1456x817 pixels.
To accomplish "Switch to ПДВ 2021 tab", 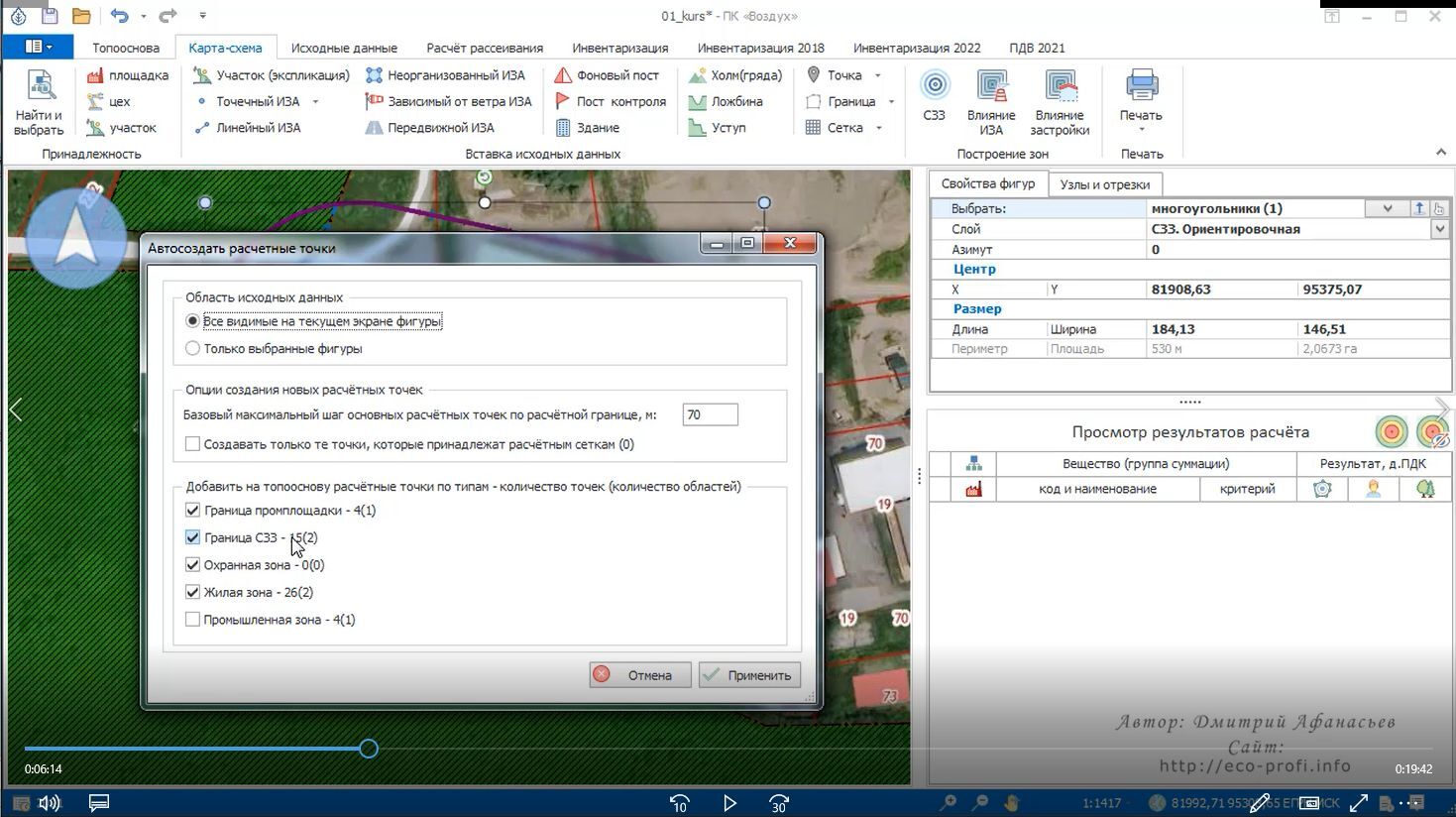I will (1037, 48).
